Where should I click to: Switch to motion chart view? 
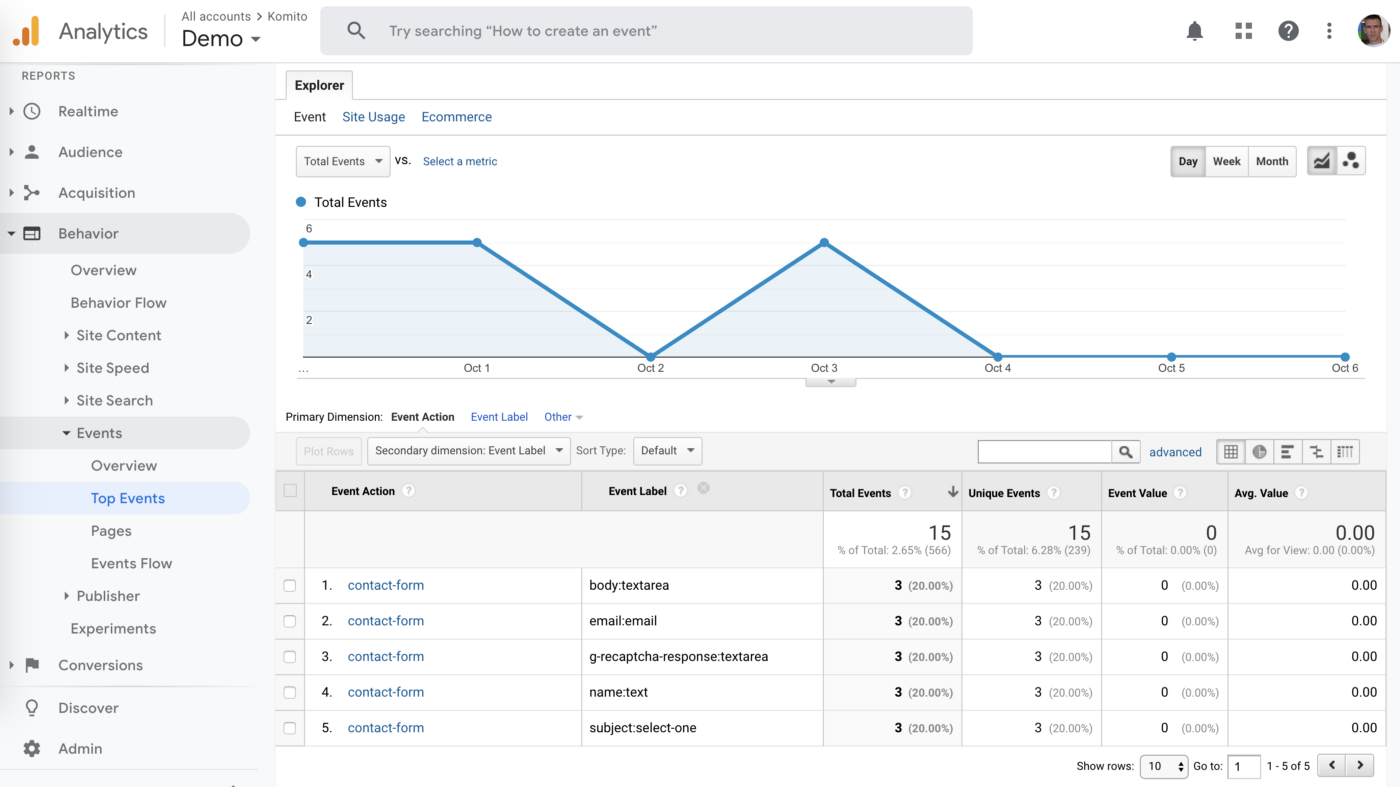(x=1351, y=161)
